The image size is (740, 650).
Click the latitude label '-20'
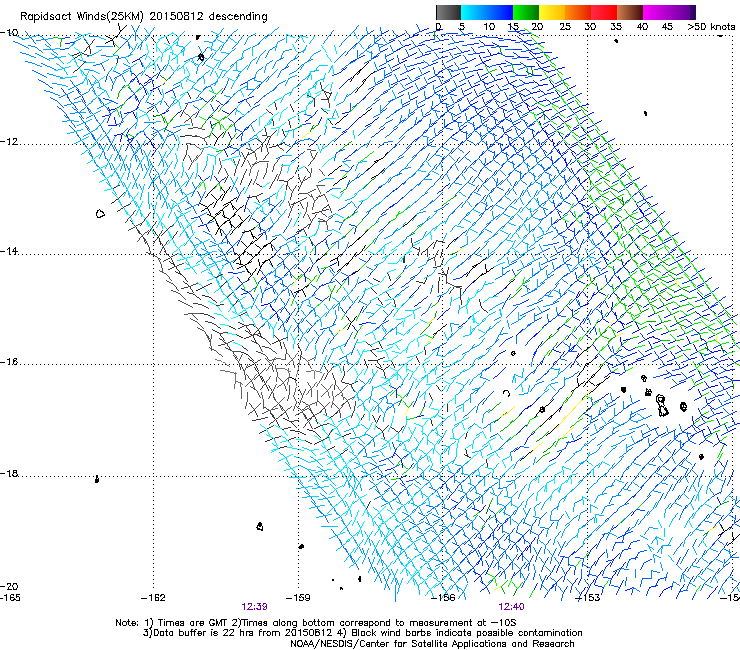(9, 586)
